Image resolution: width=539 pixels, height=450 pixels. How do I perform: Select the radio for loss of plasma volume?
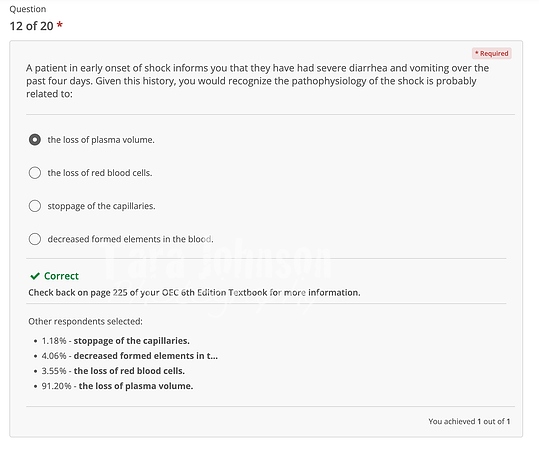tap(35, 140)
